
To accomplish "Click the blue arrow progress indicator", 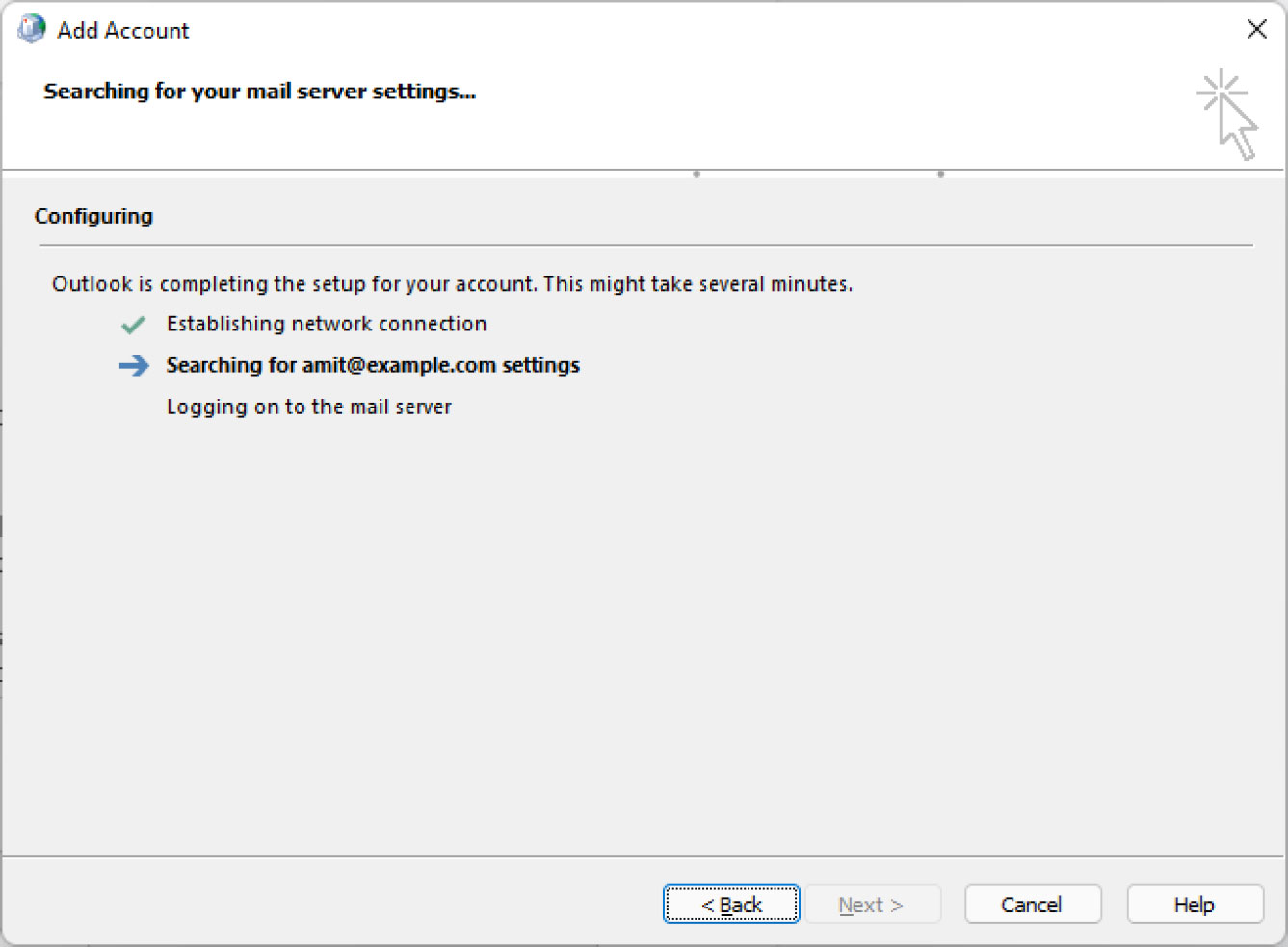I will tap(134, 366).
